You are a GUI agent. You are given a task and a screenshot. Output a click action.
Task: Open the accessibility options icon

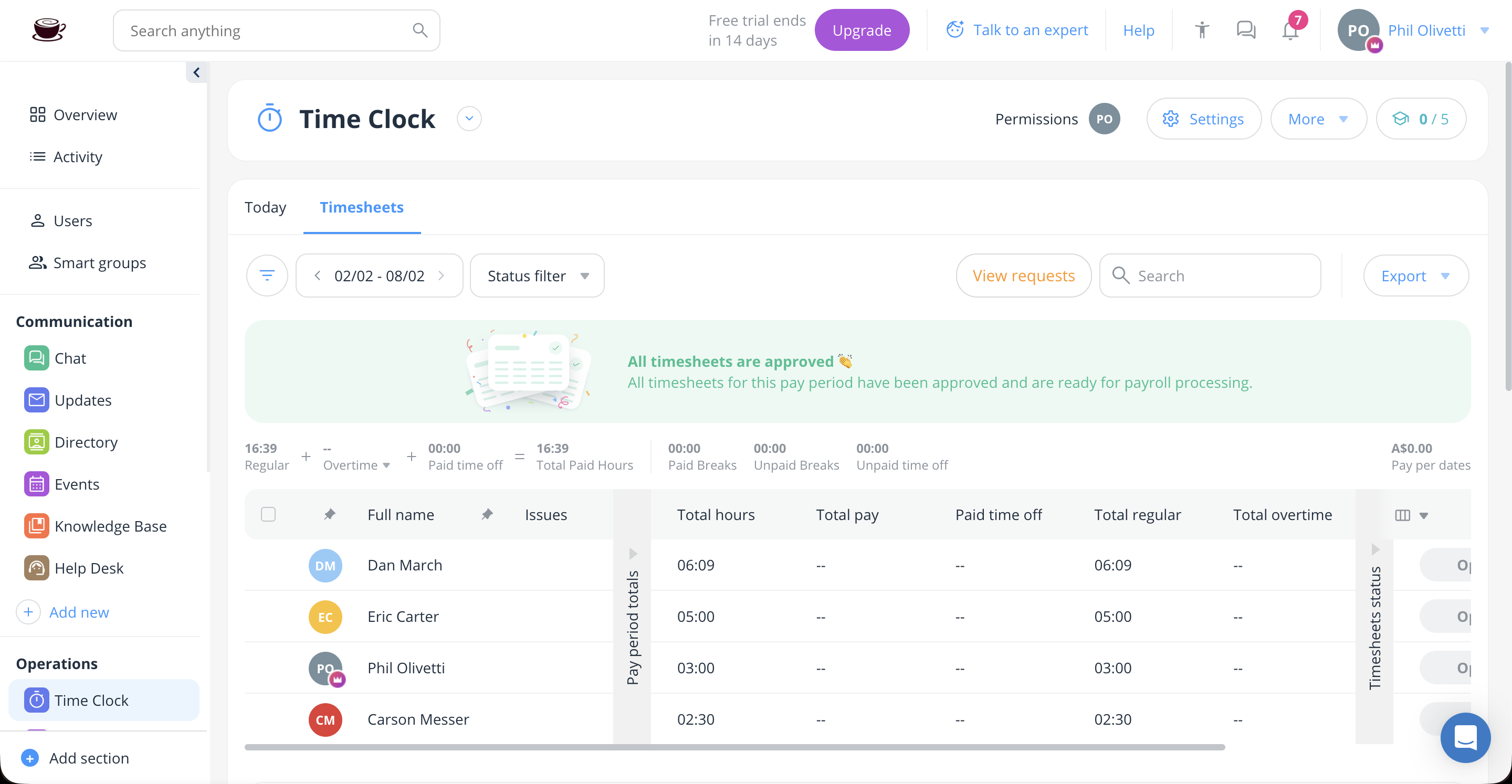click(1202, 30)
